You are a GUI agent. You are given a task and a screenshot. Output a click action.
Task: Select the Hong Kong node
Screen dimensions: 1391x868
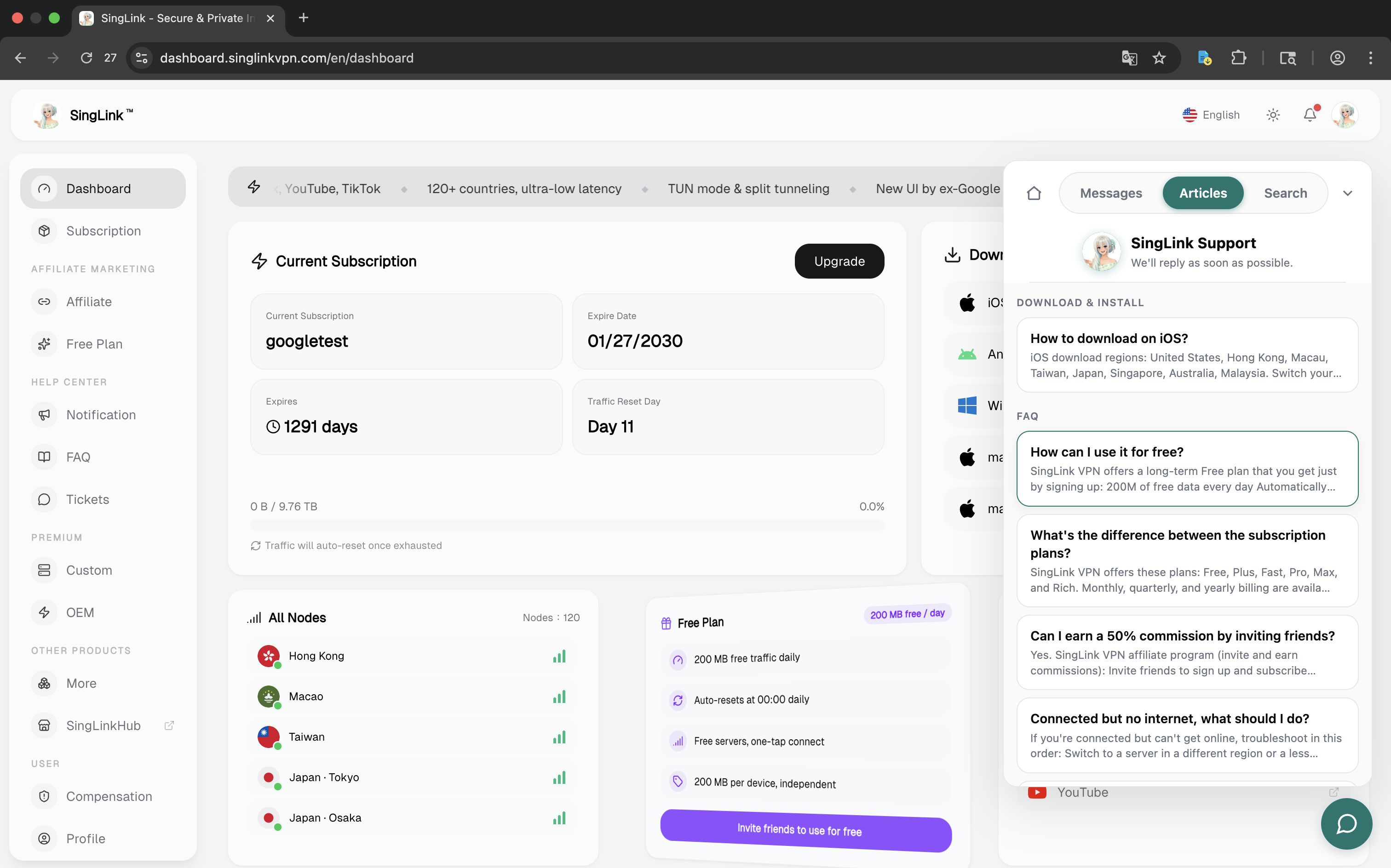(x=413, y=656)
